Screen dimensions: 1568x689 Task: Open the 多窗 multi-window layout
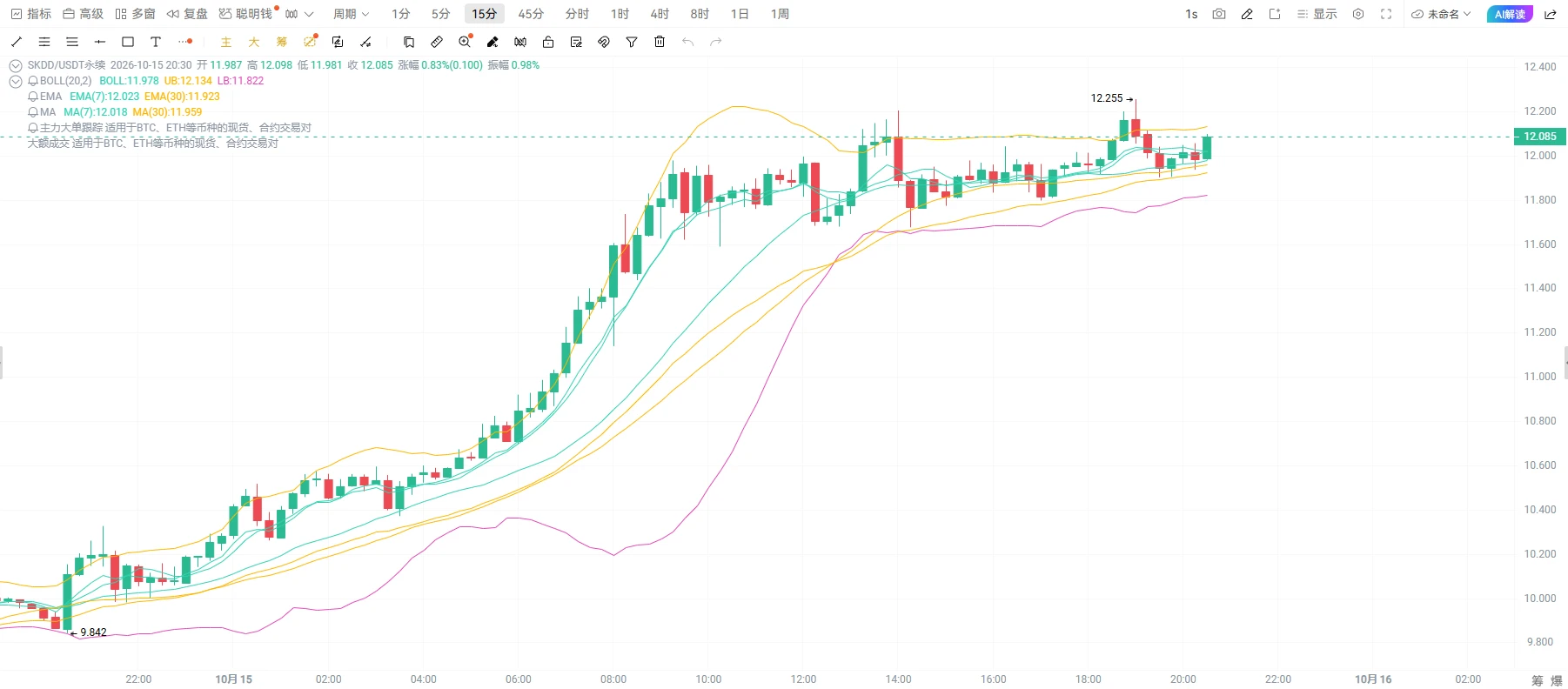(x=135, y=14)
